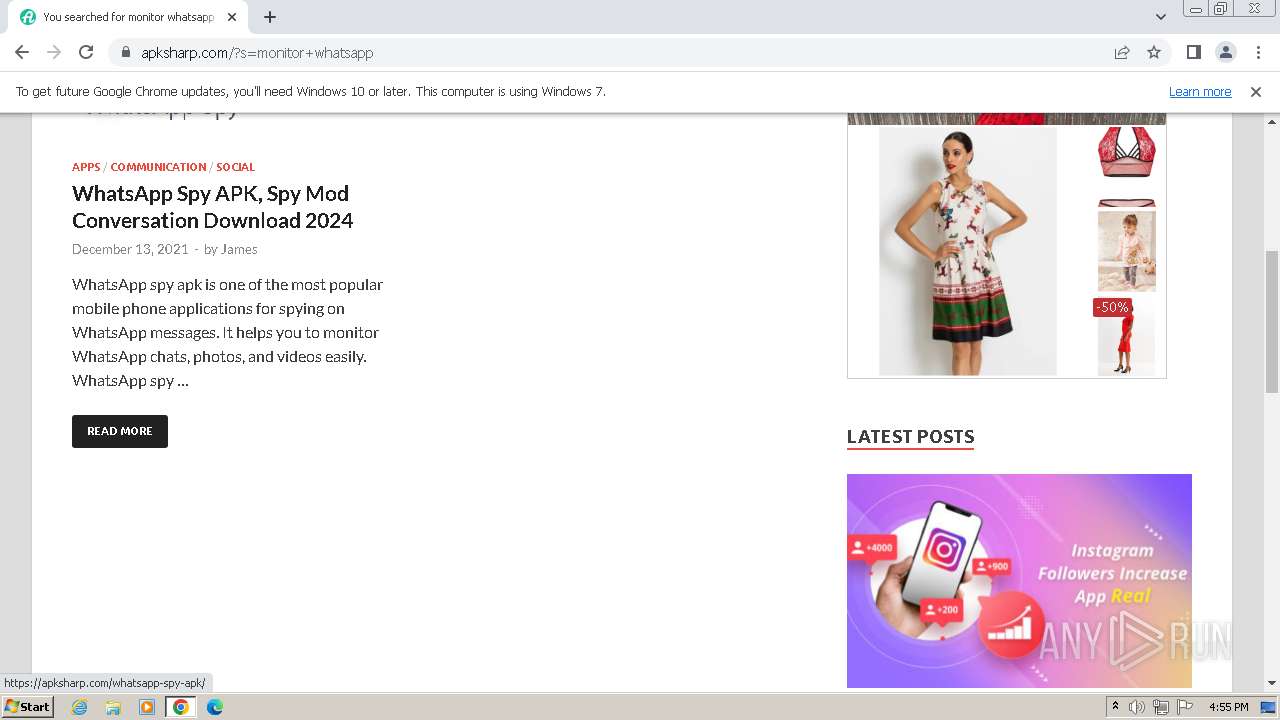The image size is (1280, 720).
Task: Open the -50% red dress ad thumbnail
Action: [x=1126, y=336]
